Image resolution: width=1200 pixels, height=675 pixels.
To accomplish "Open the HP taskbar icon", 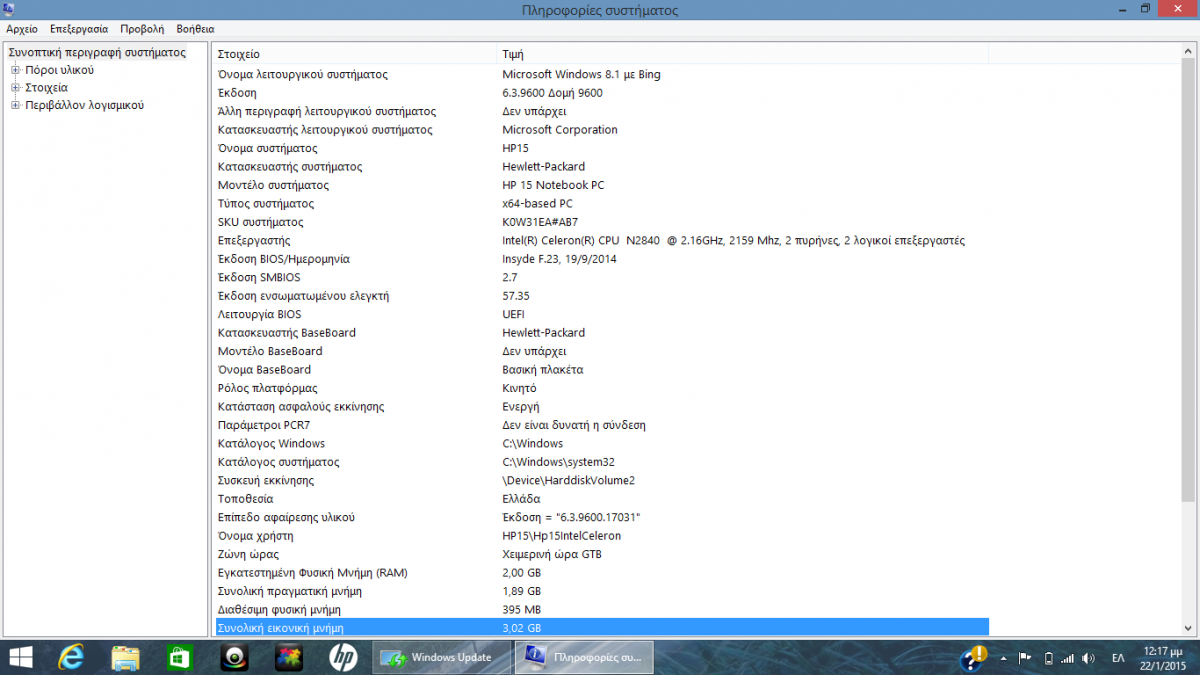I will [x=343, y=657].
